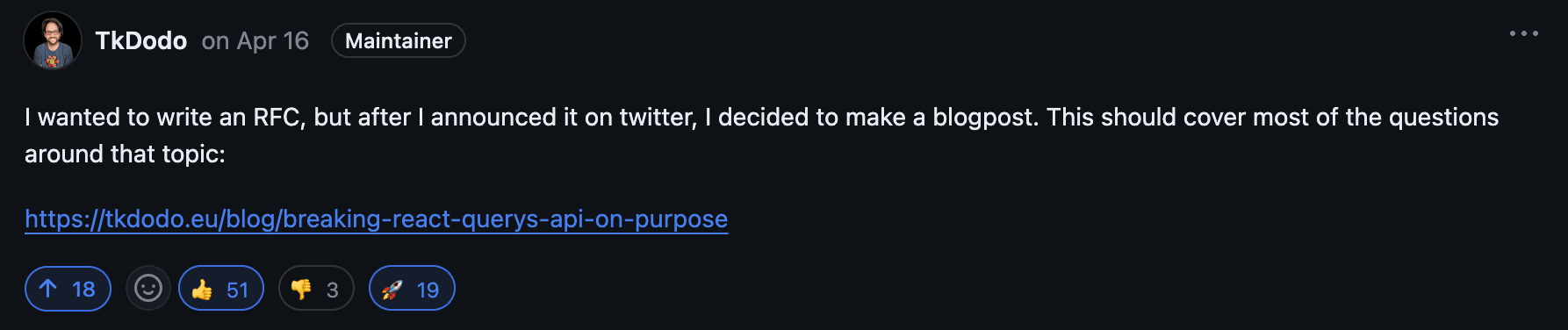1568x330 pixels.
Task: Click the 'on Apr 16' timestamp
Action: coord(255,40)
